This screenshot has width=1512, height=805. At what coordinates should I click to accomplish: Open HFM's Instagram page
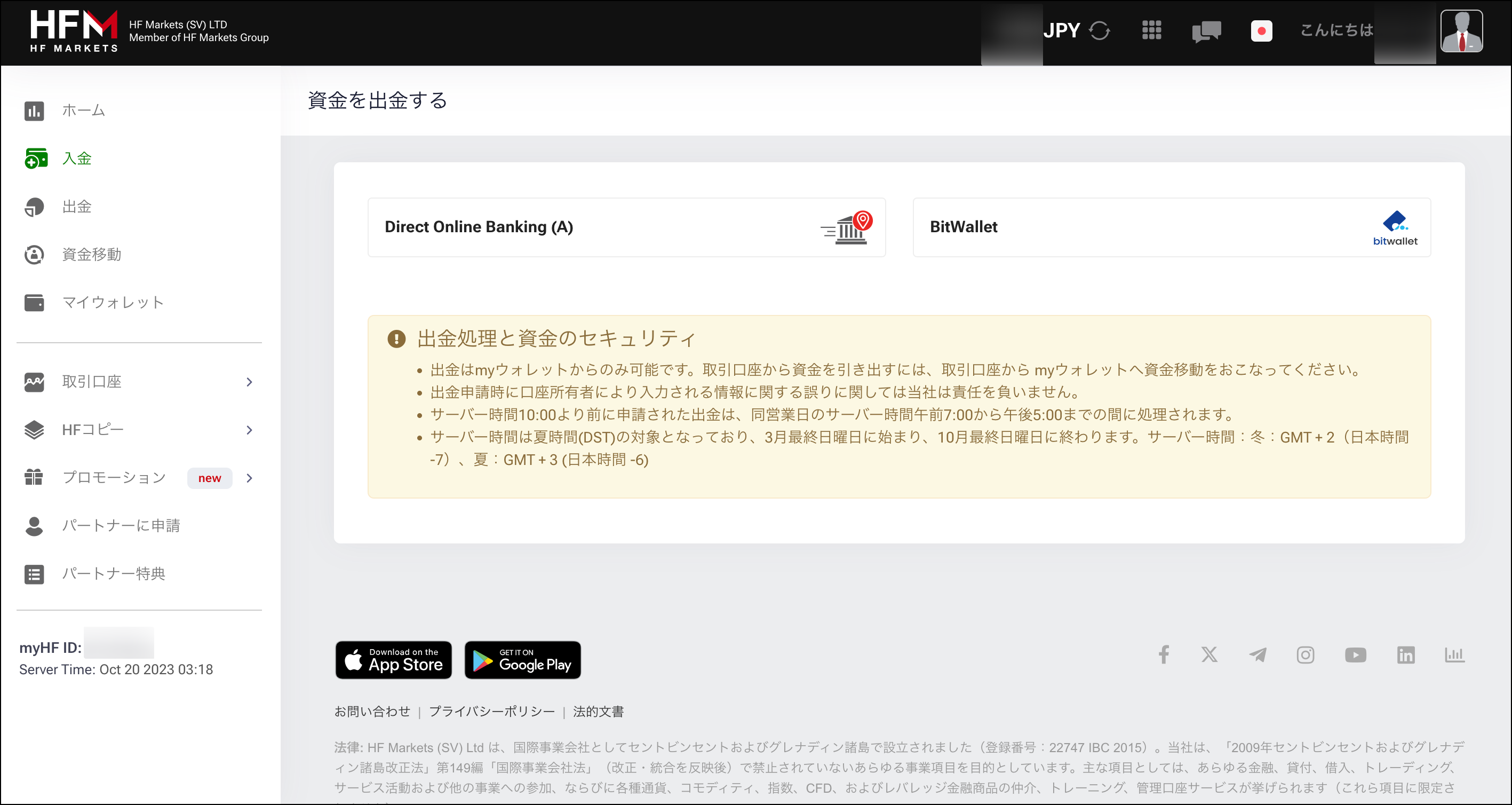pyautogui.click(x=1306, y=654)
